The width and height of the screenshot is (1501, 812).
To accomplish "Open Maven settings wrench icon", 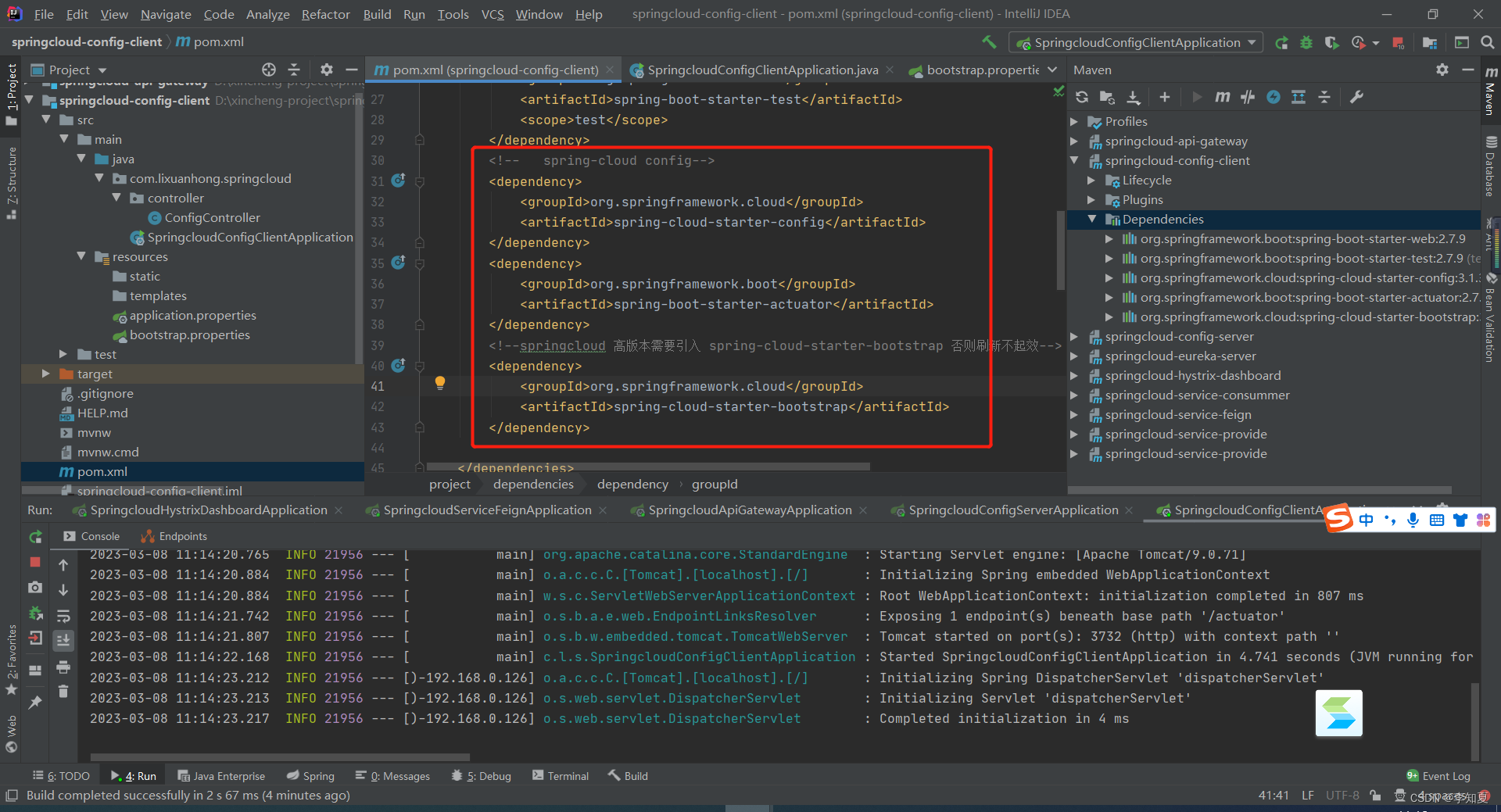I will tap(1356, 97).
